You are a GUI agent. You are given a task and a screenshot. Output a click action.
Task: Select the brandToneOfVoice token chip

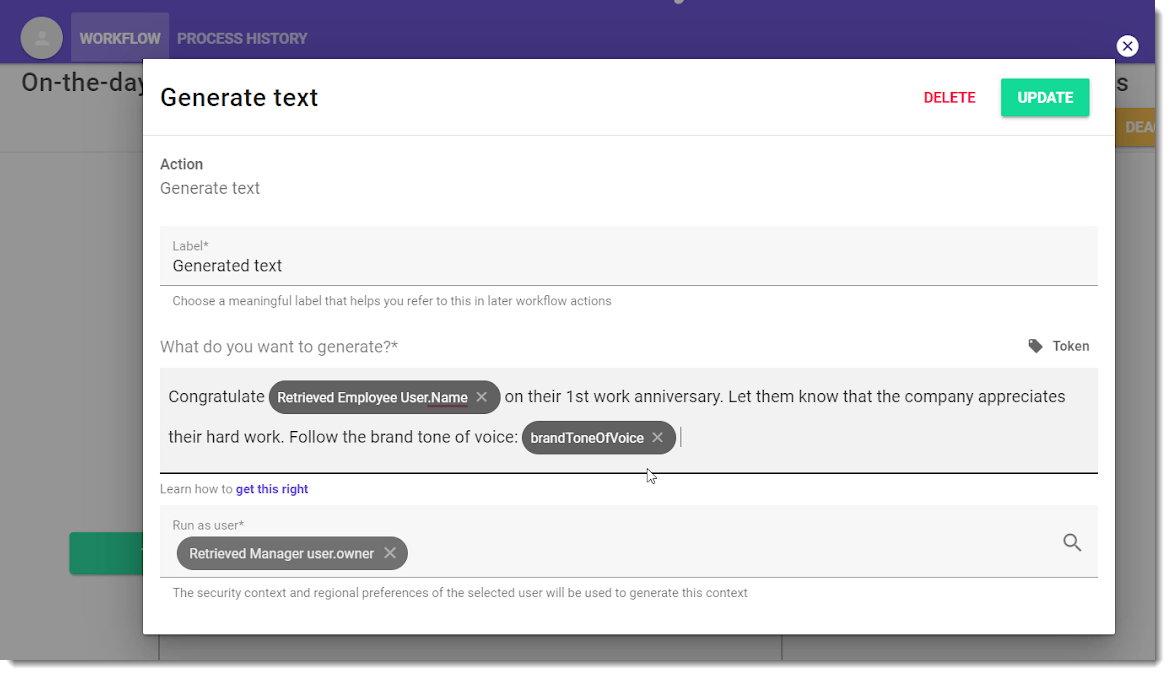[590, 437]
